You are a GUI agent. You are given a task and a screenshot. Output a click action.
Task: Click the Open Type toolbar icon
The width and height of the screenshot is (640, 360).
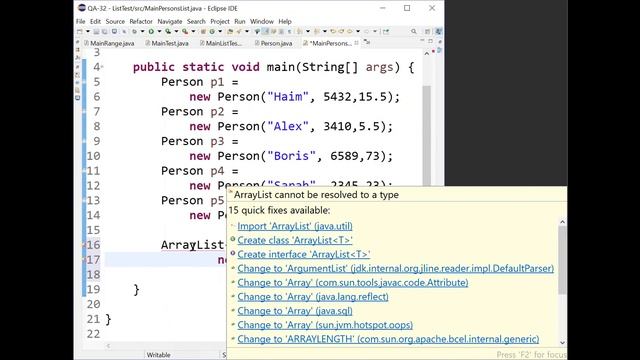(x=230, y=31)
